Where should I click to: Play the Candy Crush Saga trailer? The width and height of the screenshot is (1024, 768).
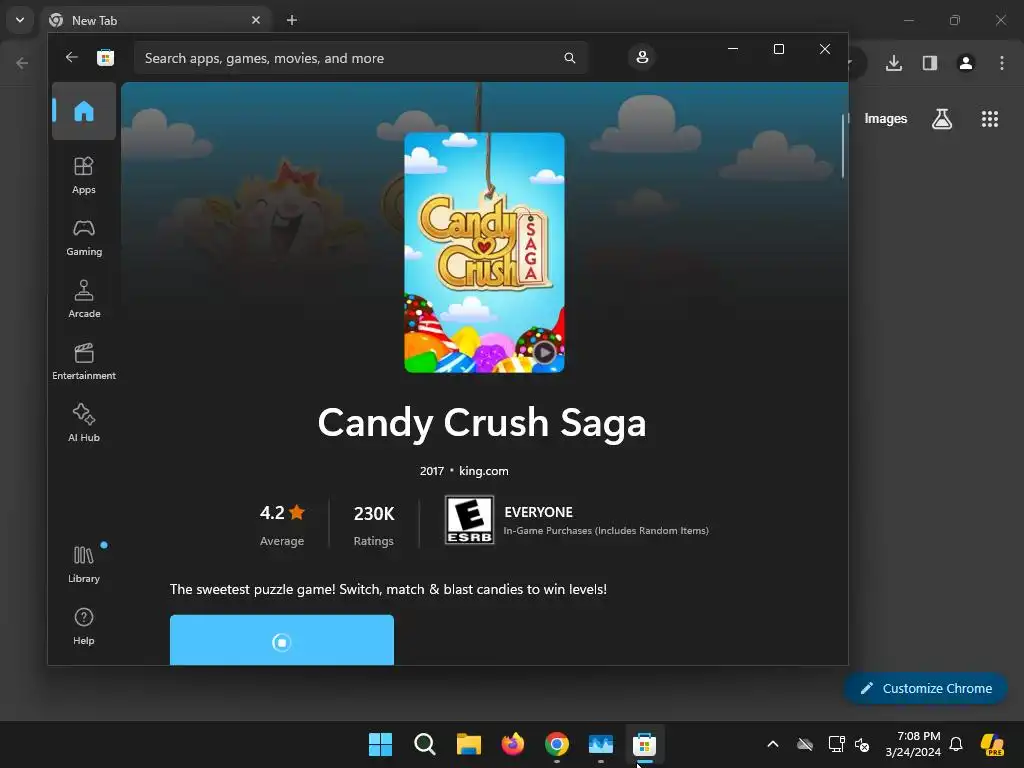pos(544,353)
